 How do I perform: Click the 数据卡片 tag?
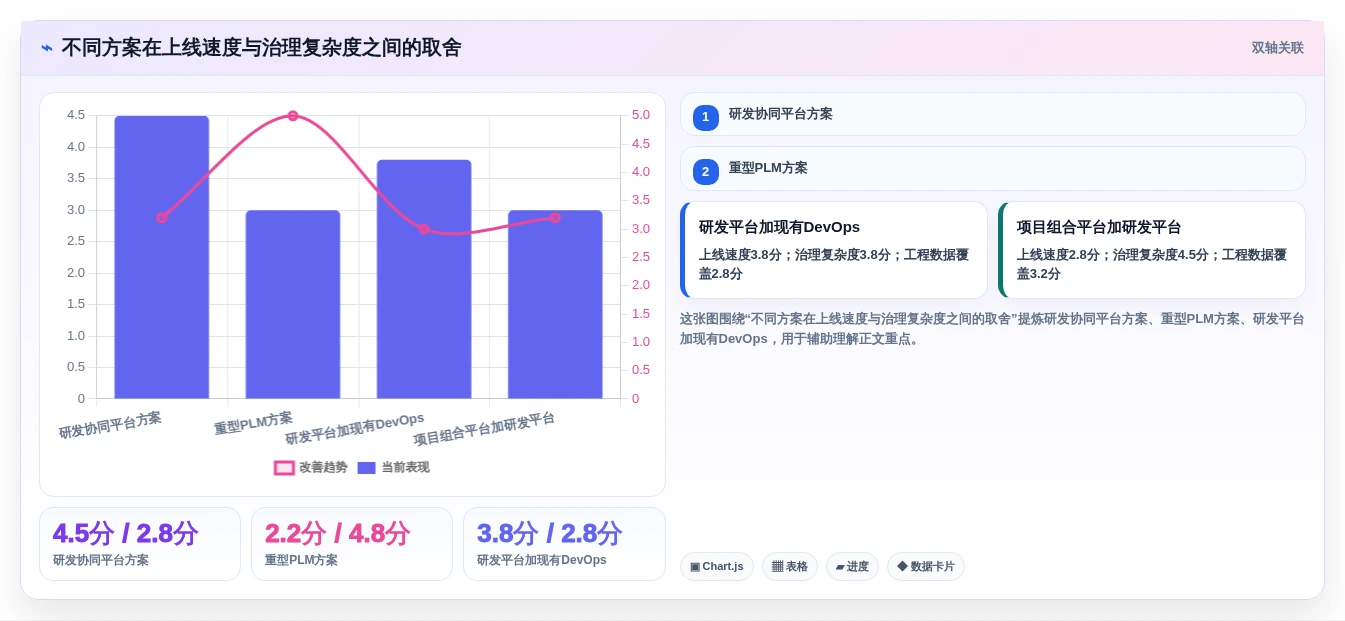click(926, 567)
